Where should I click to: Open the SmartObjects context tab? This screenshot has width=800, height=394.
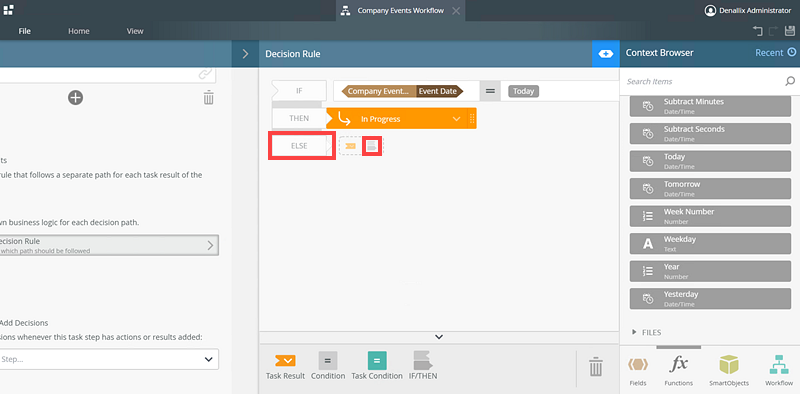point(729,371)
